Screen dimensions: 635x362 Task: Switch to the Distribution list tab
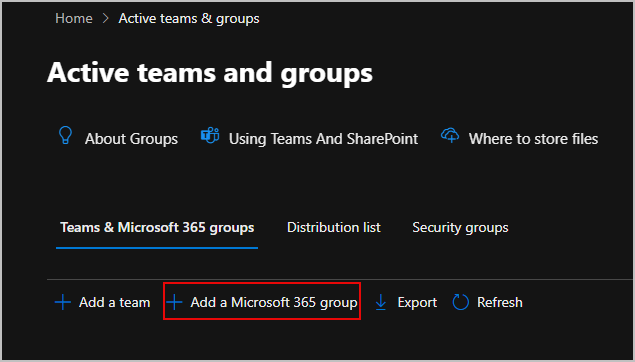pos(334,228)
